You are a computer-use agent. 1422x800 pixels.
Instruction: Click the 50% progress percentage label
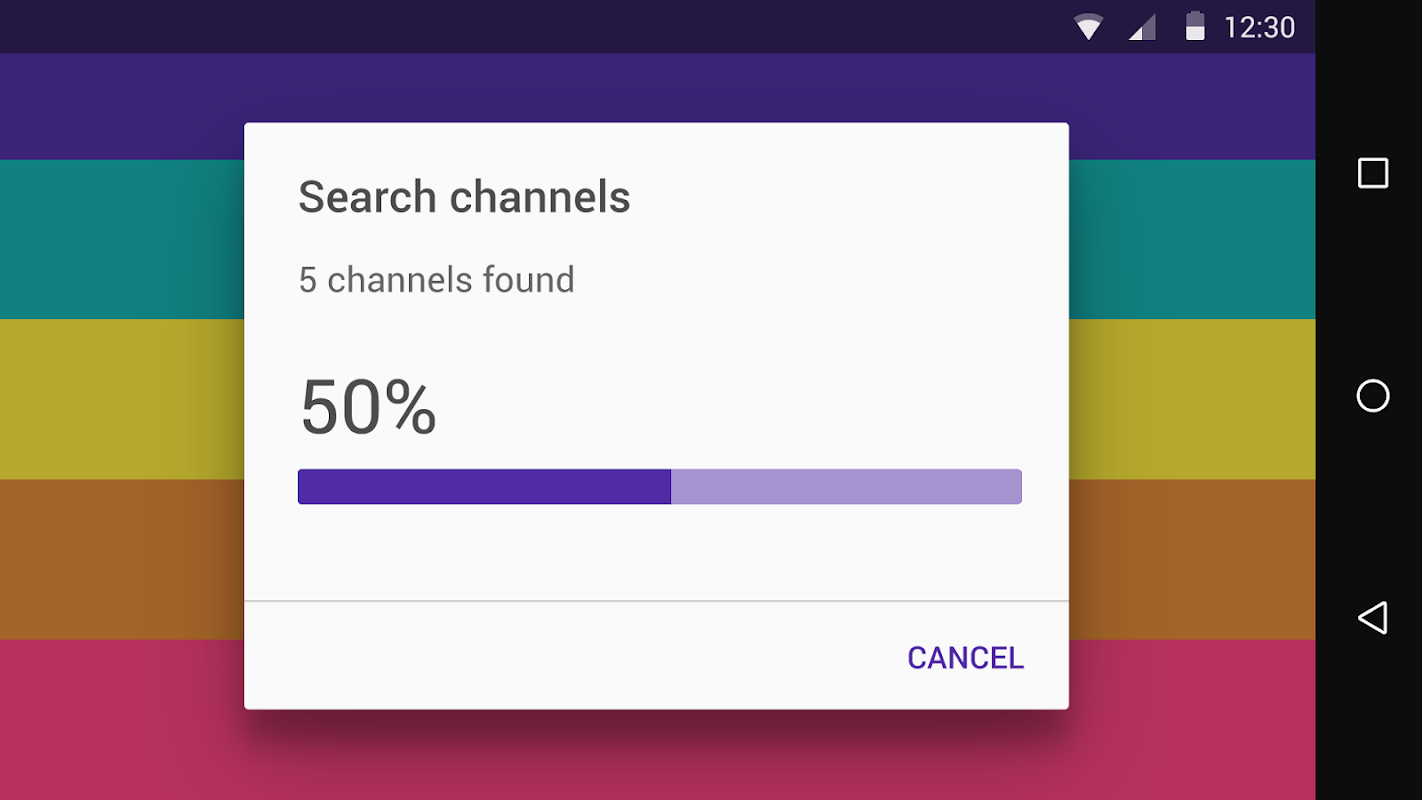tap(368, 407)
